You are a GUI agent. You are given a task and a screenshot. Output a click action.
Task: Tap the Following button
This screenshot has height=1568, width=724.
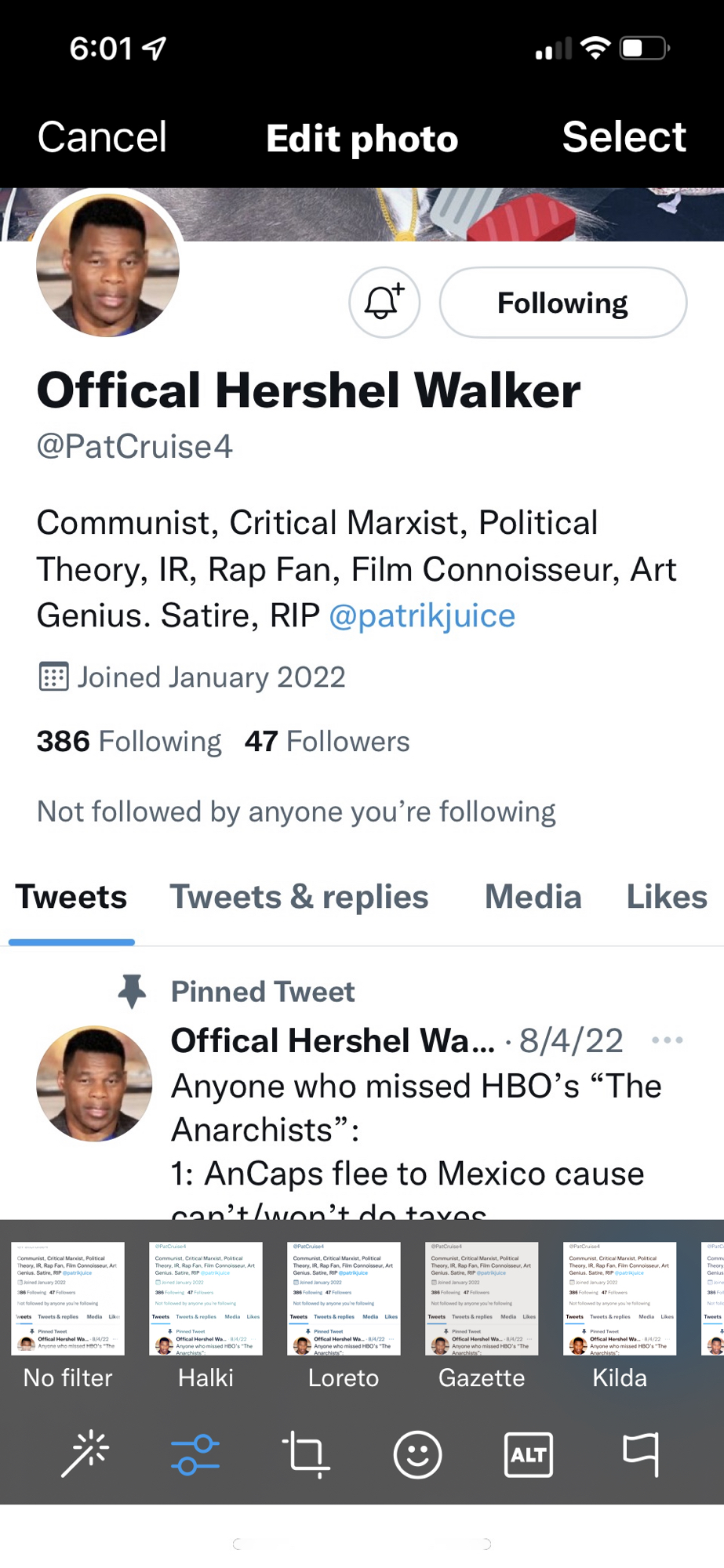(562, 303)
